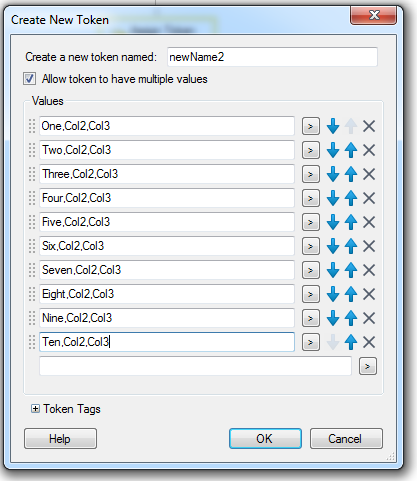Move the Ten,Col2,Col3 value up

[351, 342]
